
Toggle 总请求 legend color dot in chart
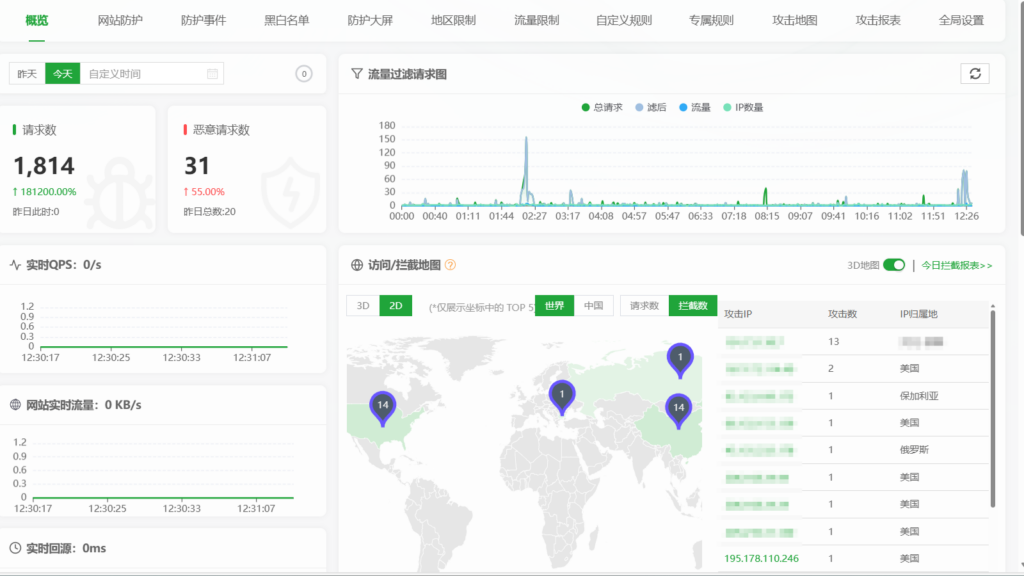(585, 107)
